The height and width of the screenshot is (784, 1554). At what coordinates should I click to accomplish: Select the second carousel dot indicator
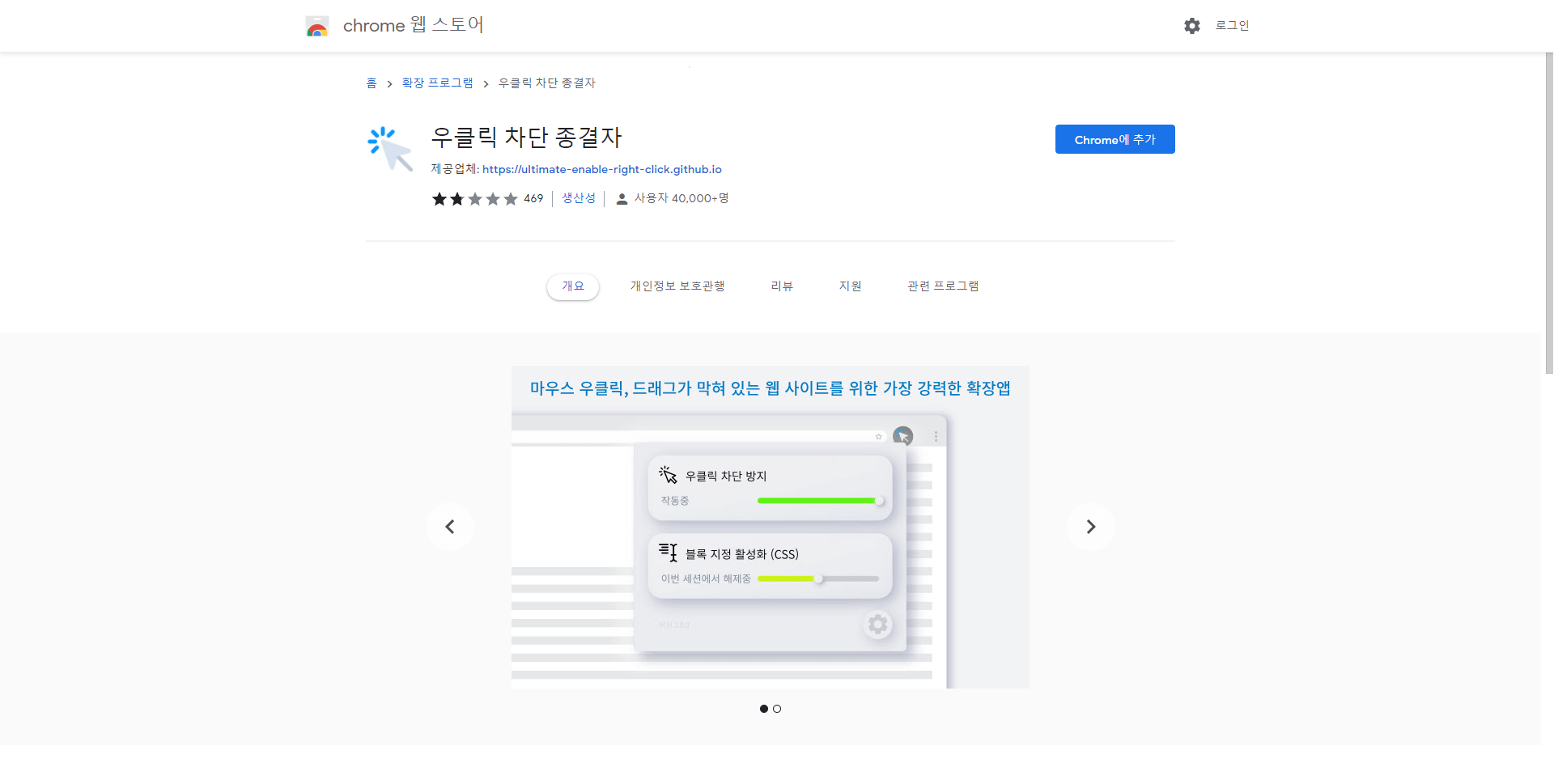pos(777,709)
